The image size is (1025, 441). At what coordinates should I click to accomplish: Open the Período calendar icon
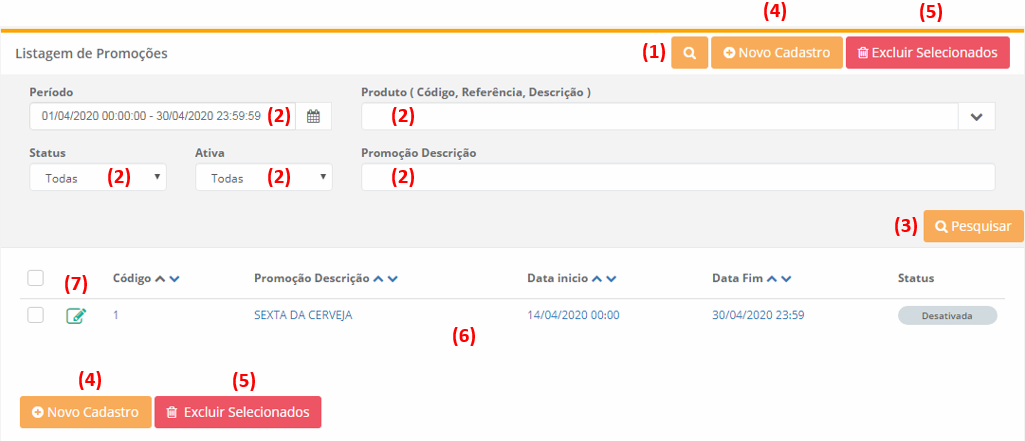tap(313, 117)
